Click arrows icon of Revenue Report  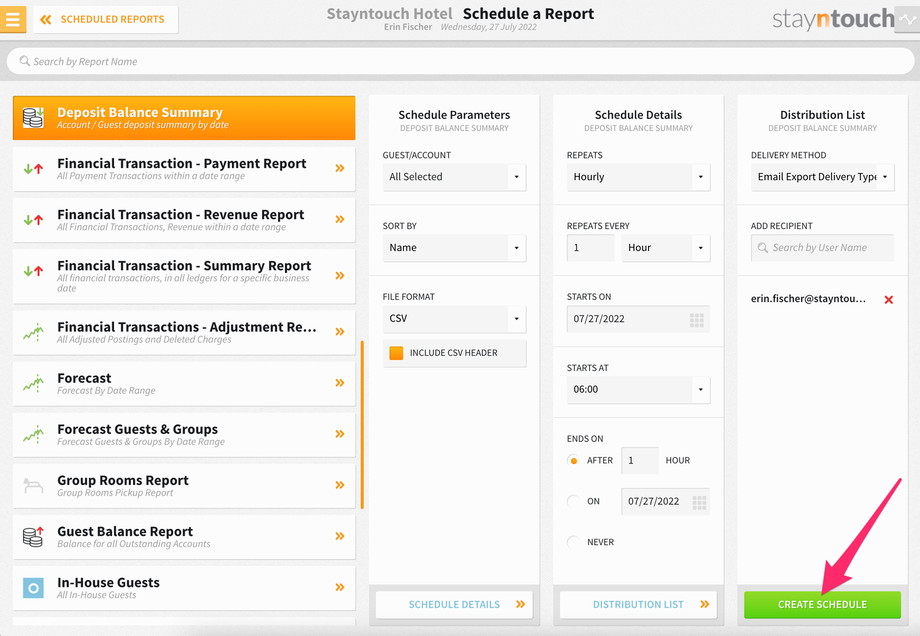click(x=33, y=220)
